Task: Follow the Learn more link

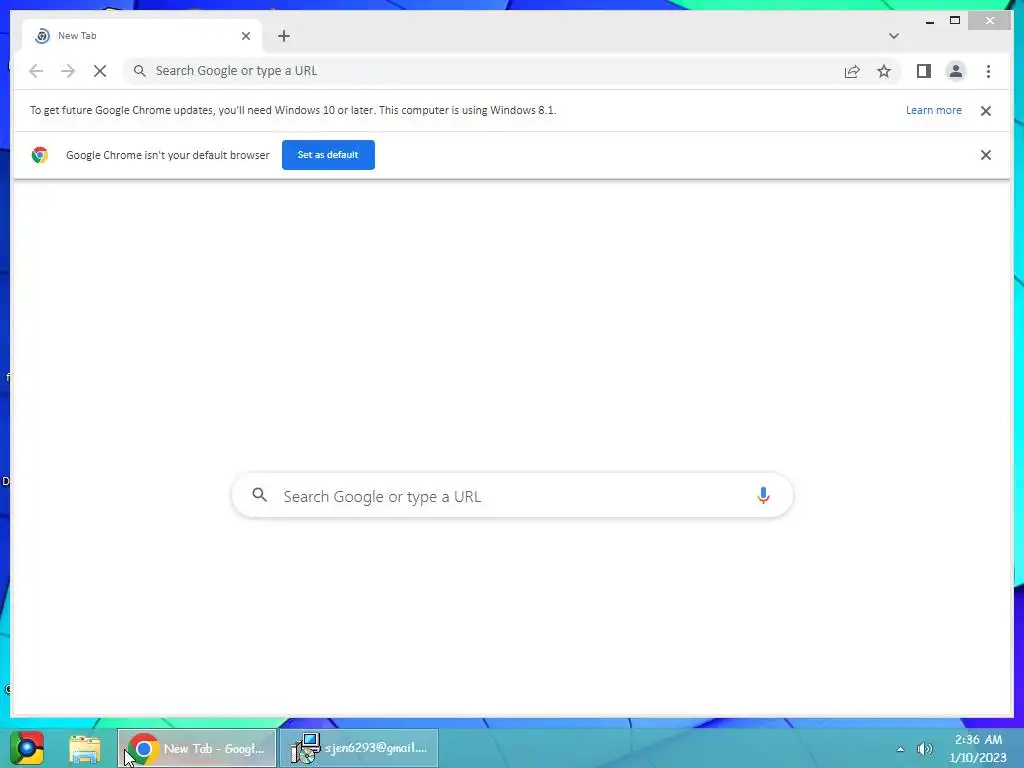Action: (x=933, y=110)
